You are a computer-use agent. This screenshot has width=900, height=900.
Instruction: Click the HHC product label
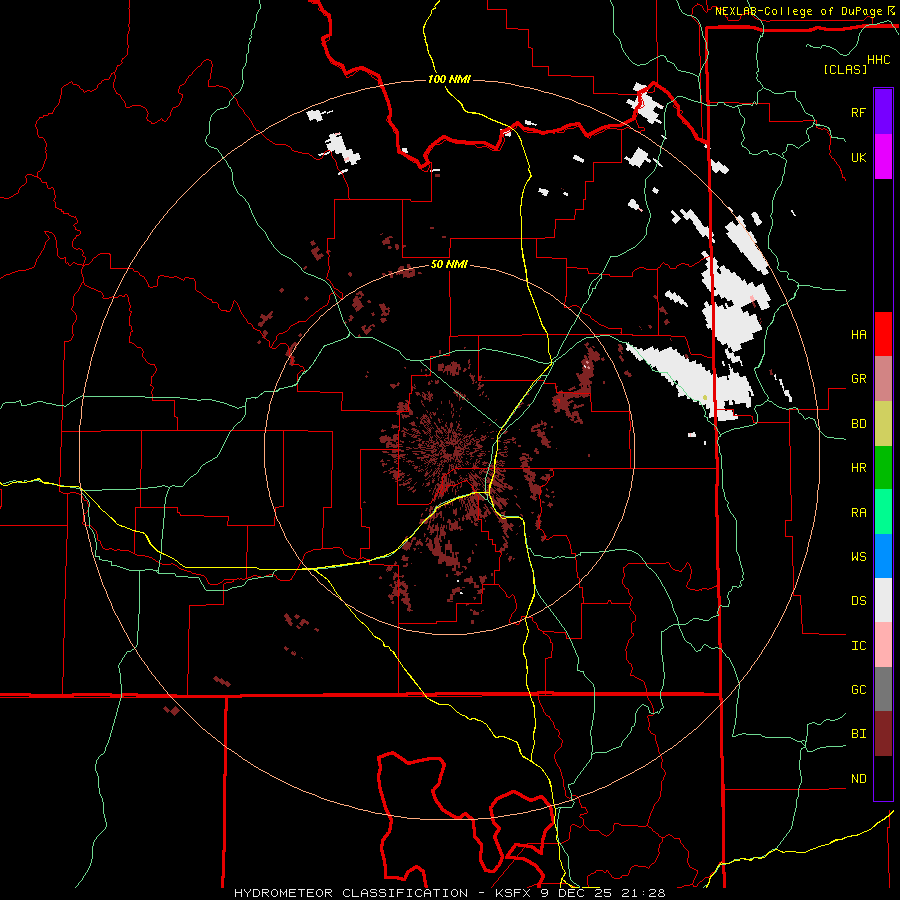(x=879, y=60)
